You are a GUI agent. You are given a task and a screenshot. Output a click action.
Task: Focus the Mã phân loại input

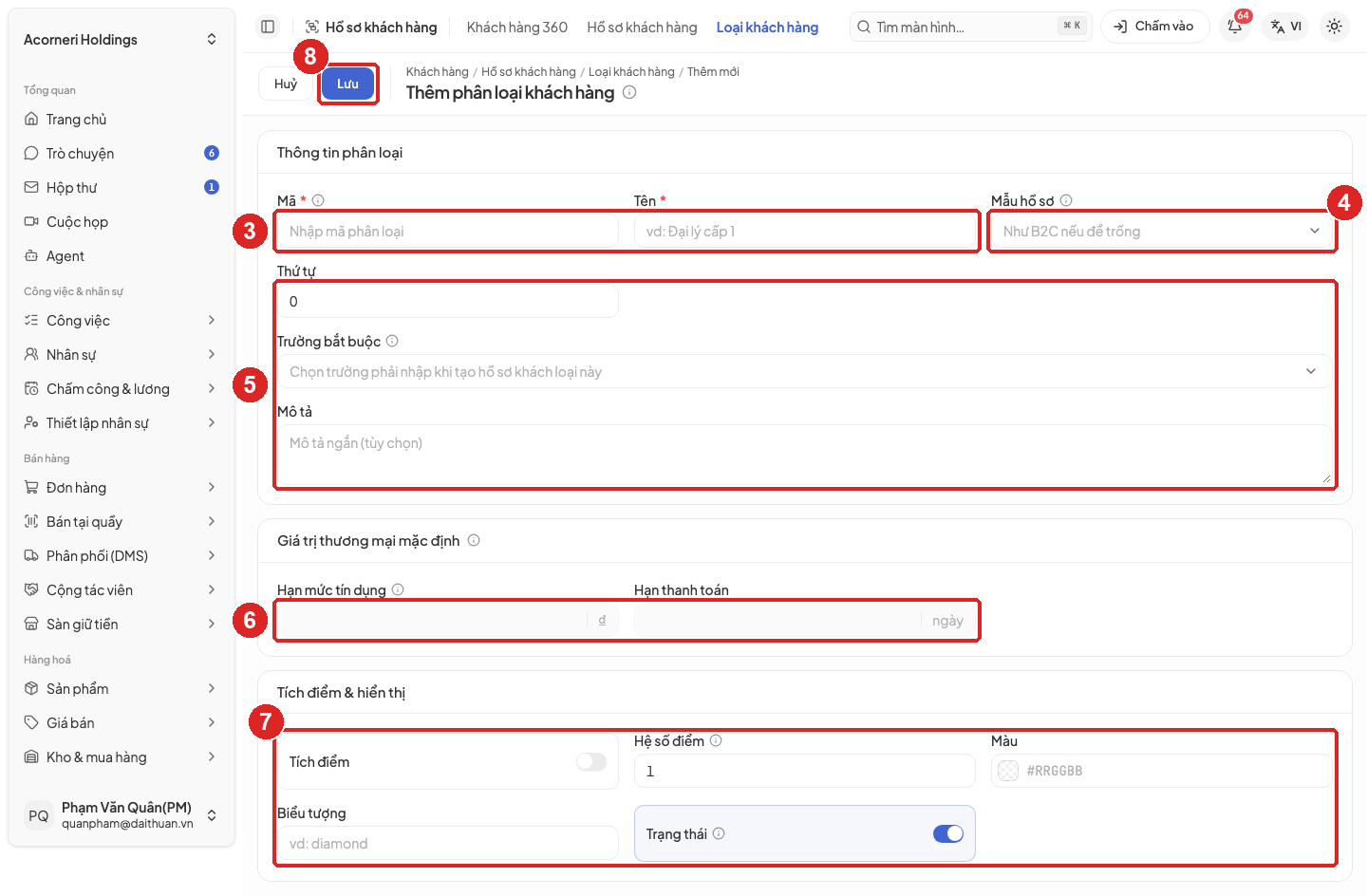(x=447, y=231)
